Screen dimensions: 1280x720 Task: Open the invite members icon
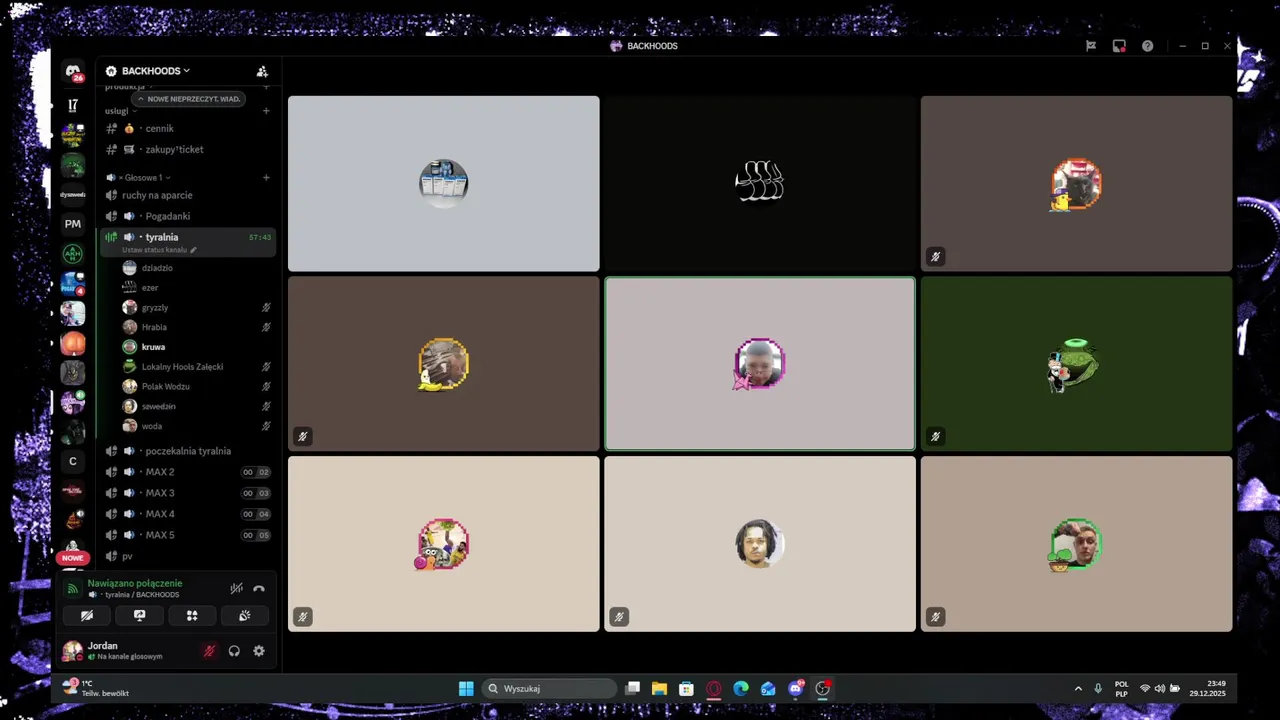[262, 71]
